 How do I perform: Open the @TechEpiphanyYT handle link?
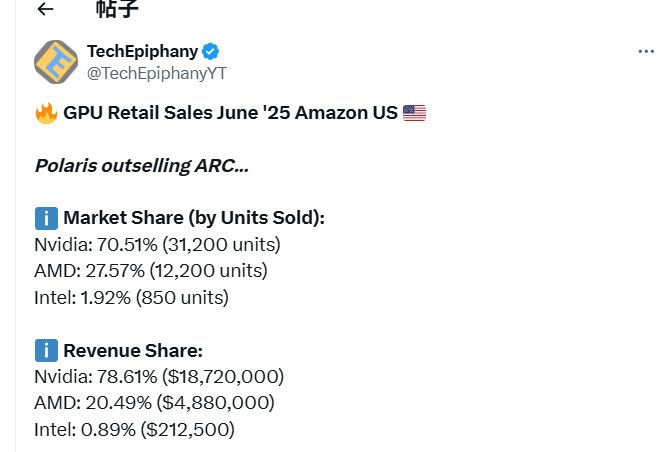tap(157, 71)
